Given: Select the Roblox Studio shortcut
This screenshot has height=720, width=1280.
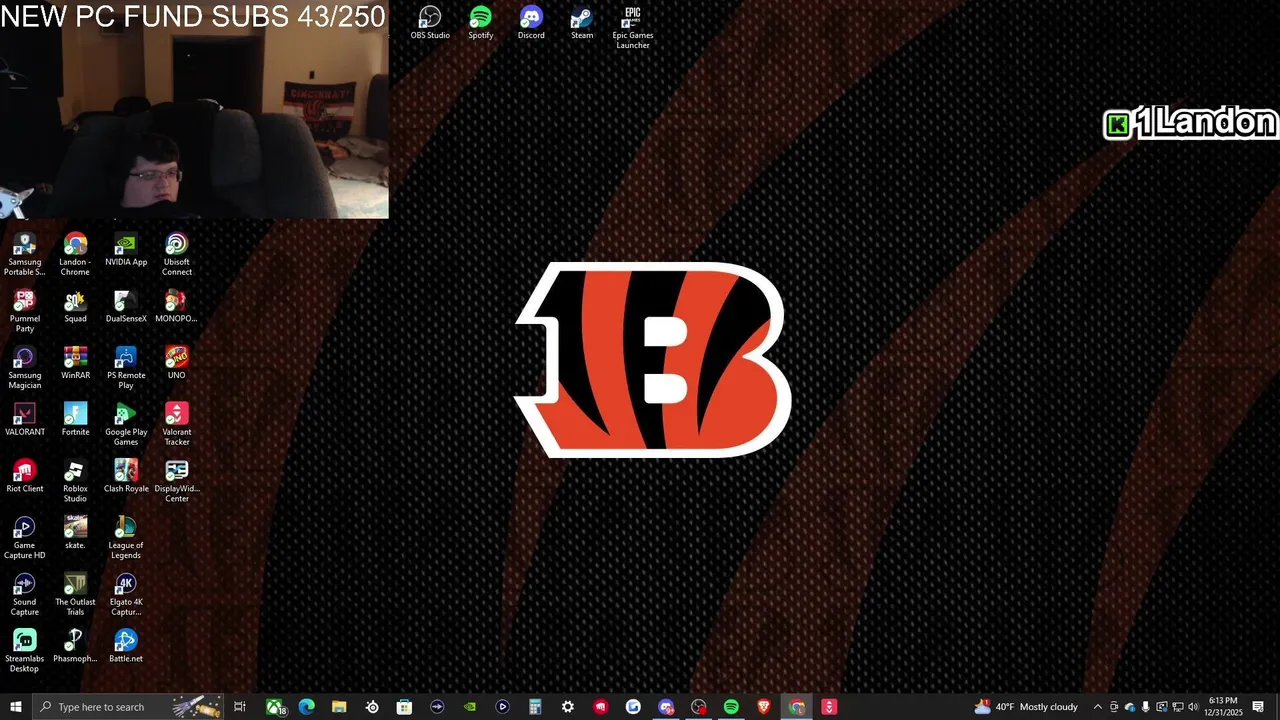Looking at the screenshot, I should click(x=75, y=482).
